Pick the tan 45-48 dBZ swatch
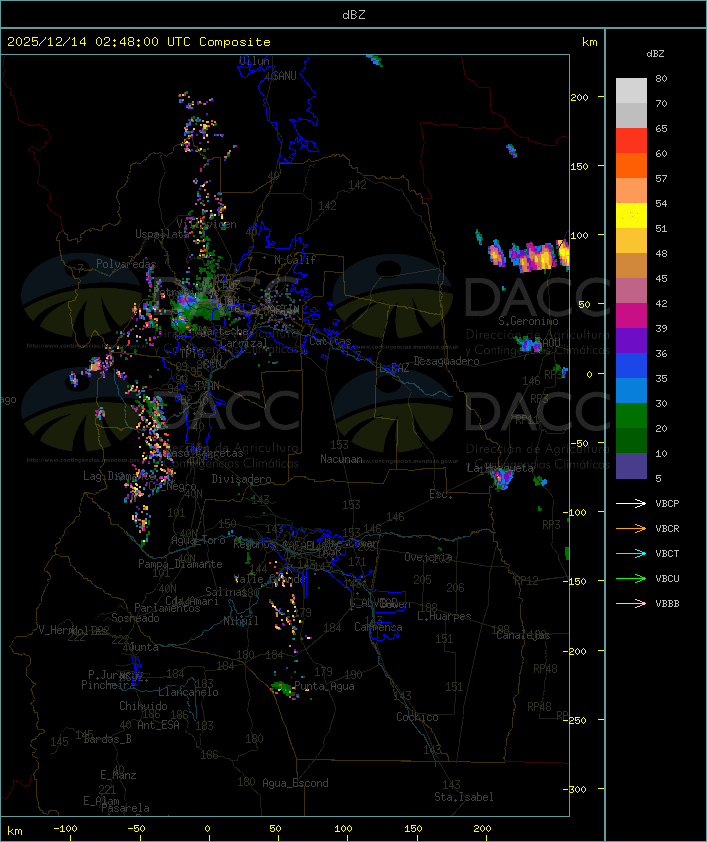The width and height of the screenshot is (707, 842). (x=631, y=266)
